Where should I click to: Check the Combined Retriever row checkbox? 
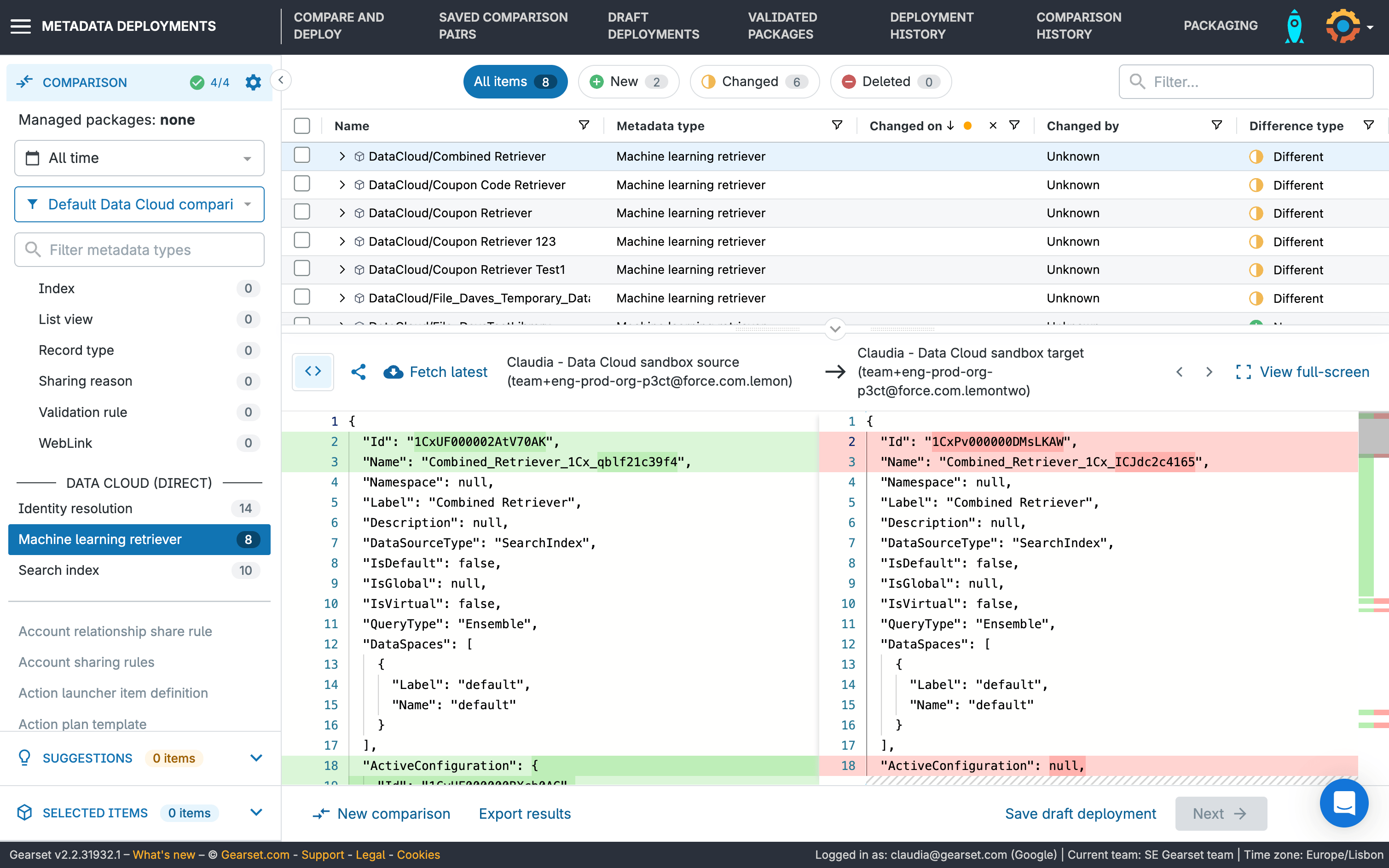pyautogui.click(x=302, y=156)
